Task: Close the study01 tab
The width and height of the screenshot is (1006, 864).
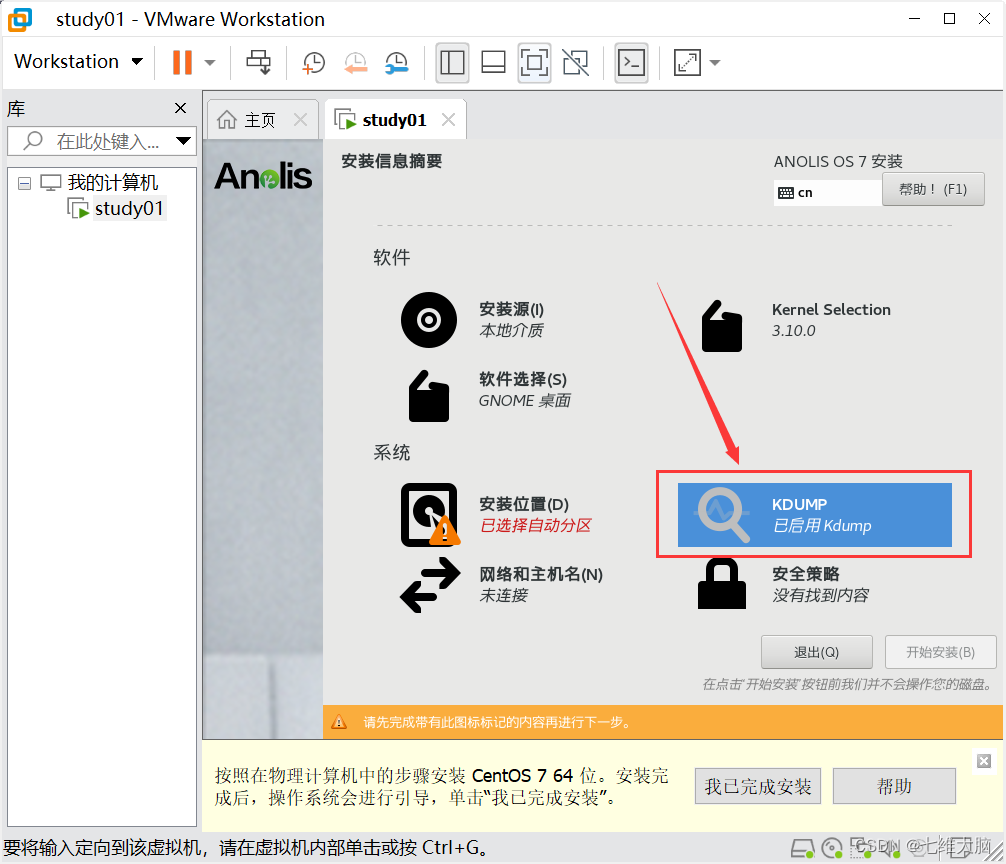Action: 448,119
